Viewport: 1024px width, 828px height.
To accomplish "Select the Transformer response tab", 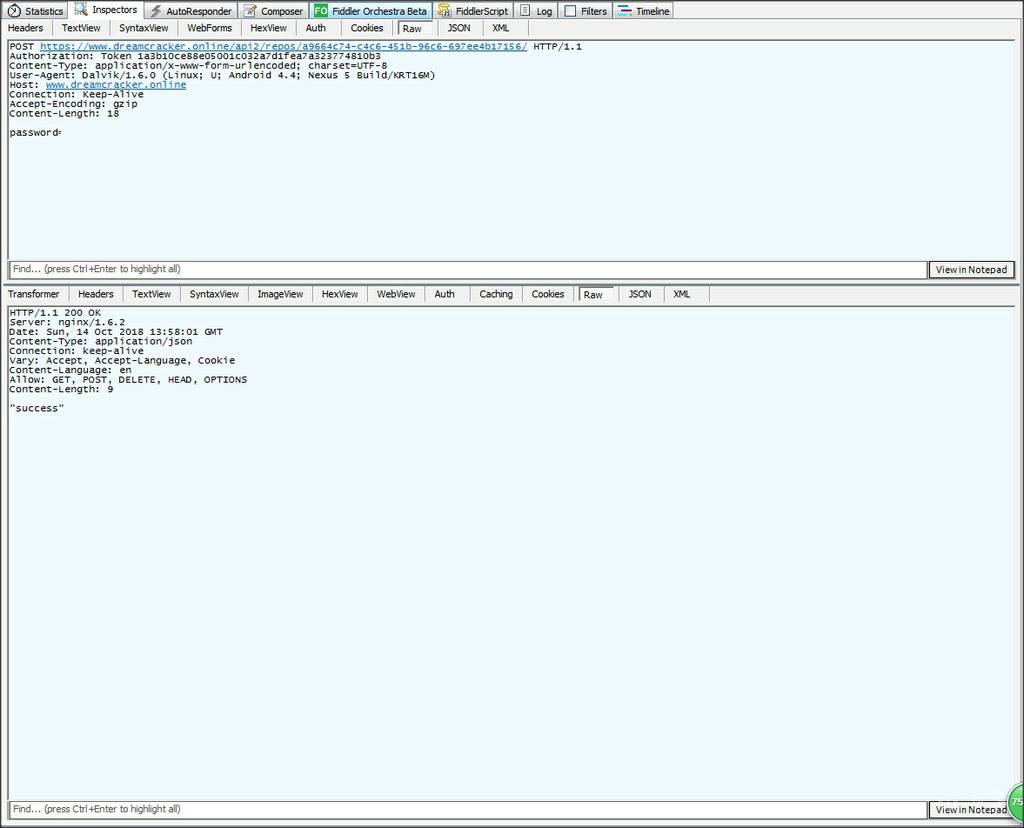I will 33,294.
